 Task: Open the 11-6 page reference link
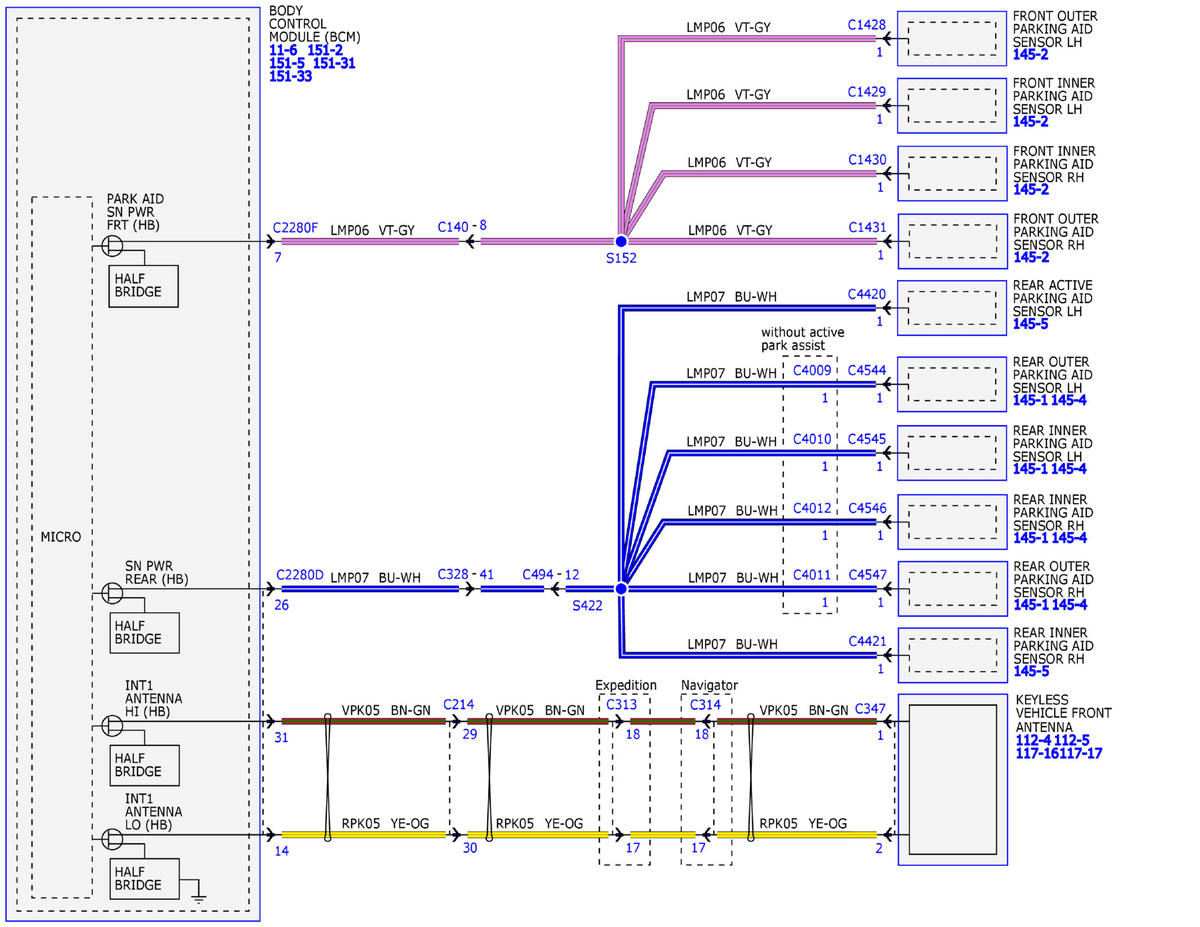[284, 50]
